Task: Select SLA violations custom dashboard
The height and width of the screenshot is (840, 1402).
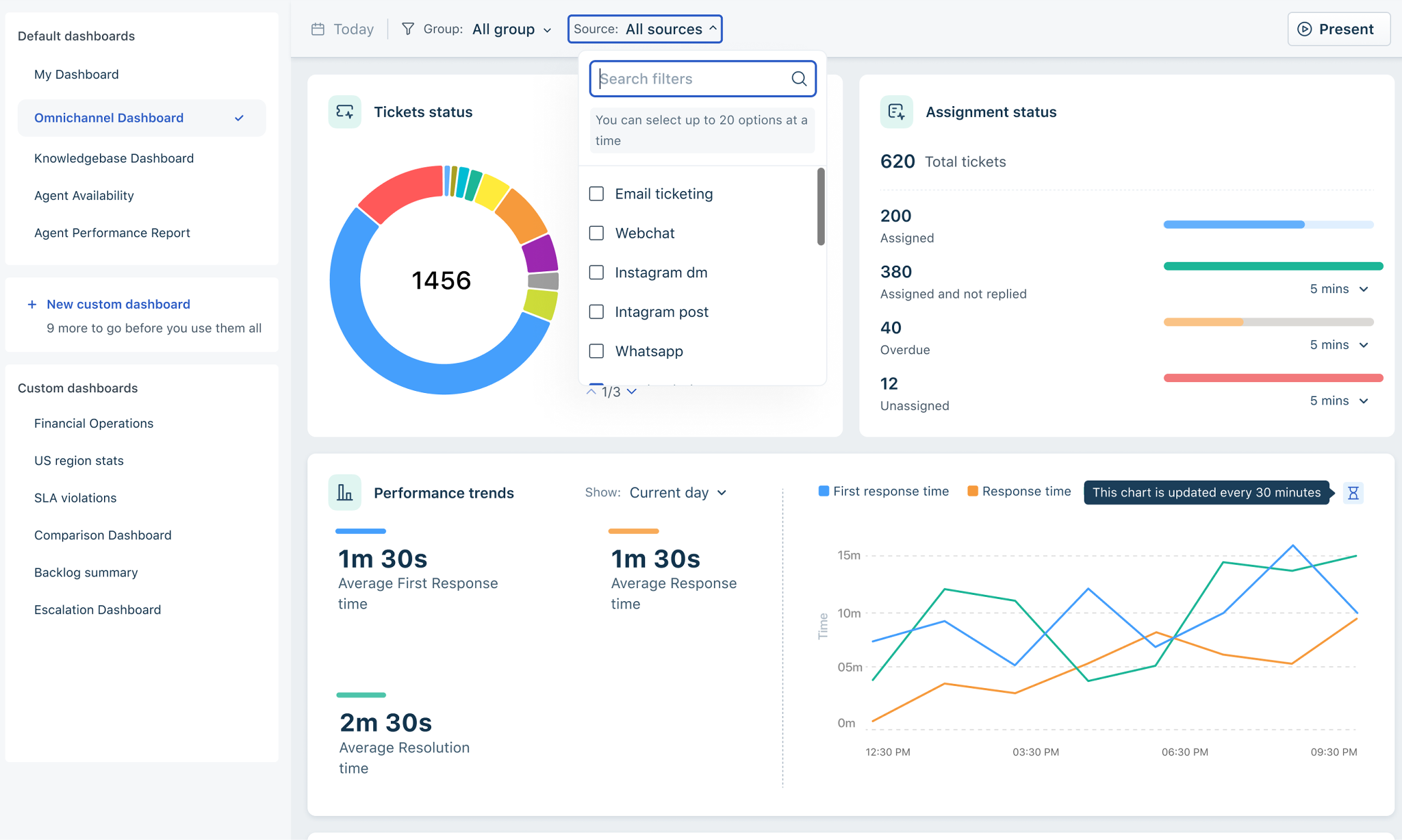Action: tap(75, 498)
